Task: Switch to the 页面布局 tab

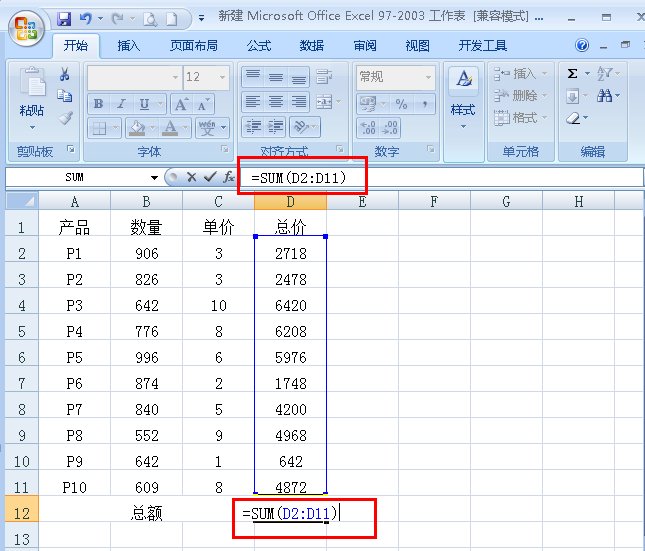Action: pos(194,46)
